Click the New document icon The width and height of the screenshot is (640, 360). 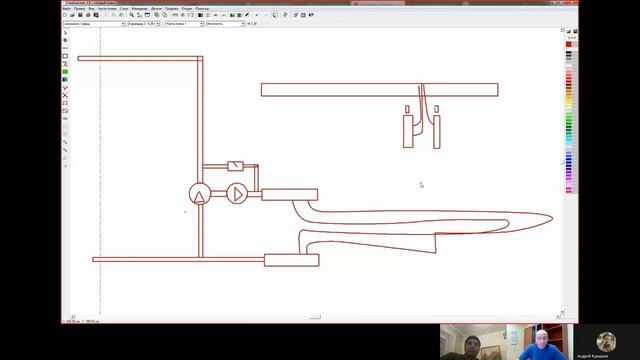coord(64,15)
